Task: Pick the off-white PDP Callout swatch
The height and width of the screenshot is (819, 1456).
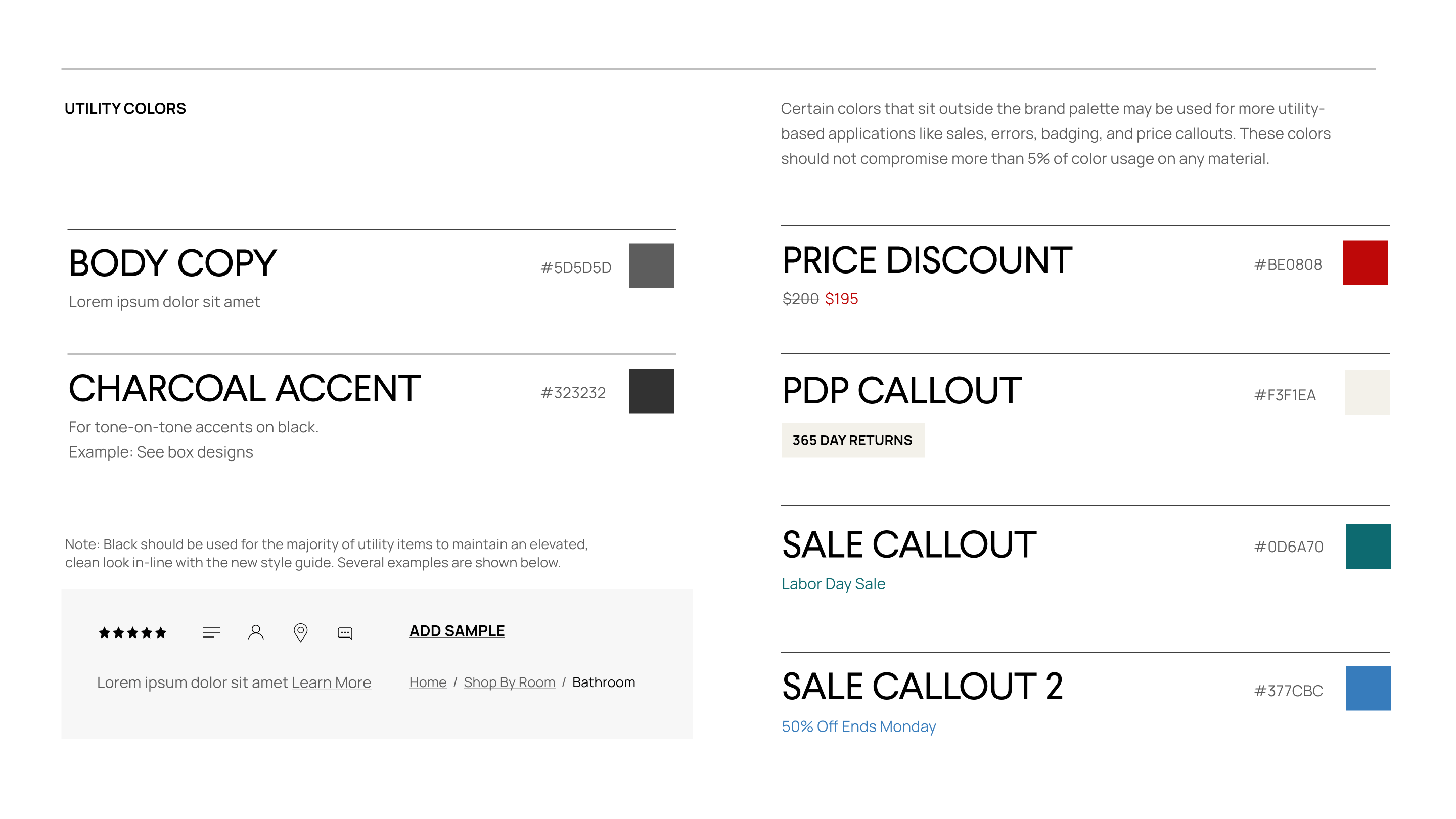Action: coord(1367,393)
